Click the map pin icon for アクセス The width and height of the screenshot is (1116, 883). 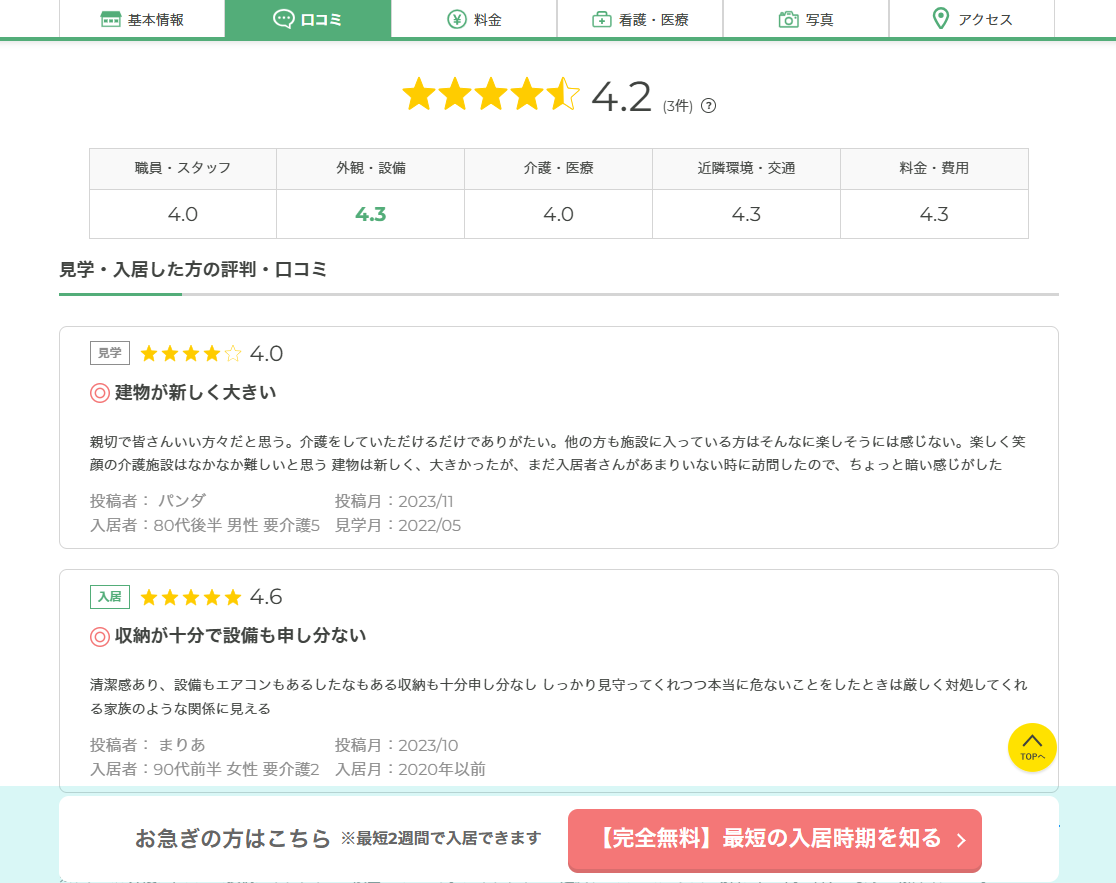click(940, 19)
